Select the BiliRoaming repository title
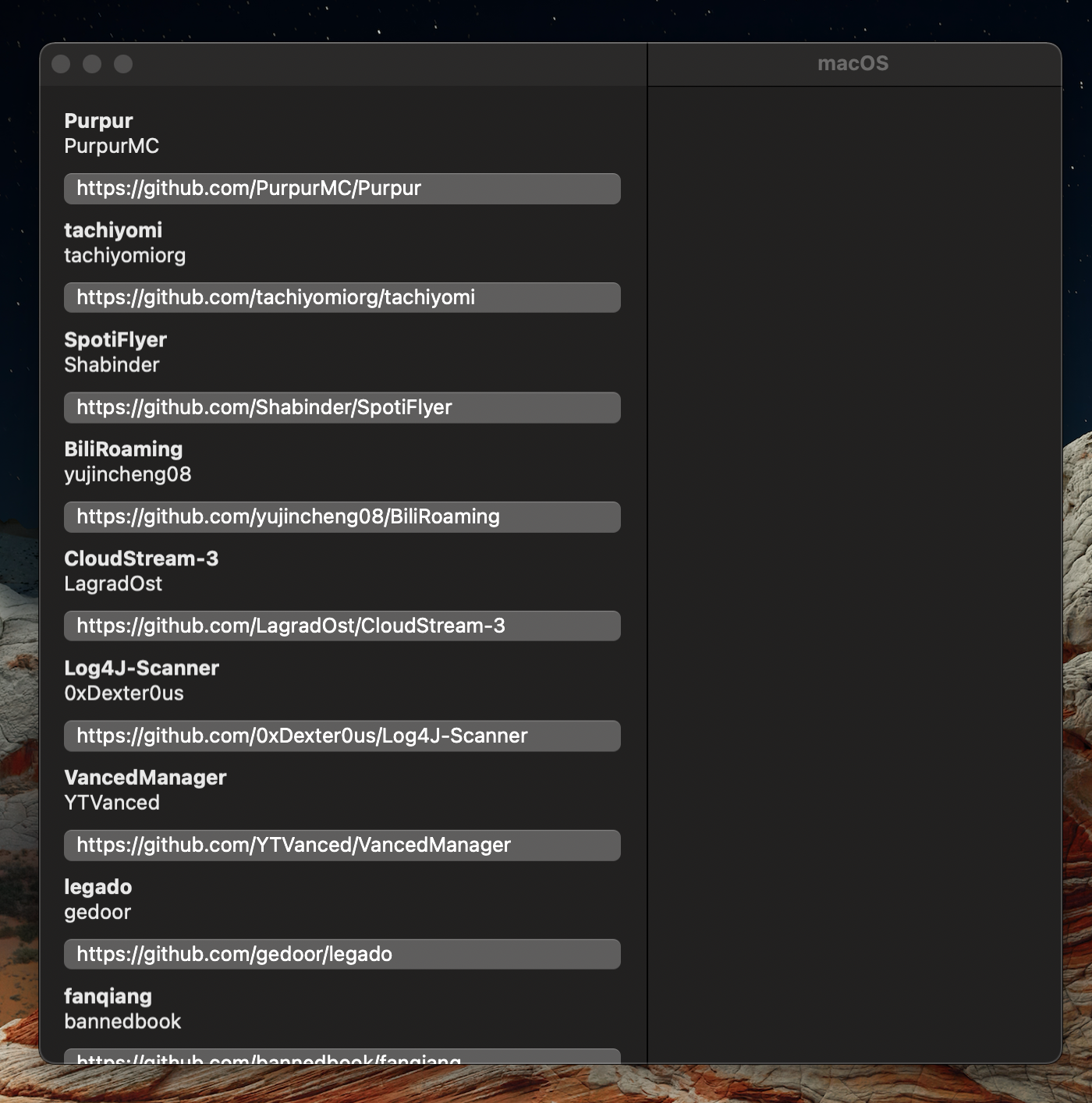The image size is (1092, 1103). pyautogui.click(x=123, y=449)
